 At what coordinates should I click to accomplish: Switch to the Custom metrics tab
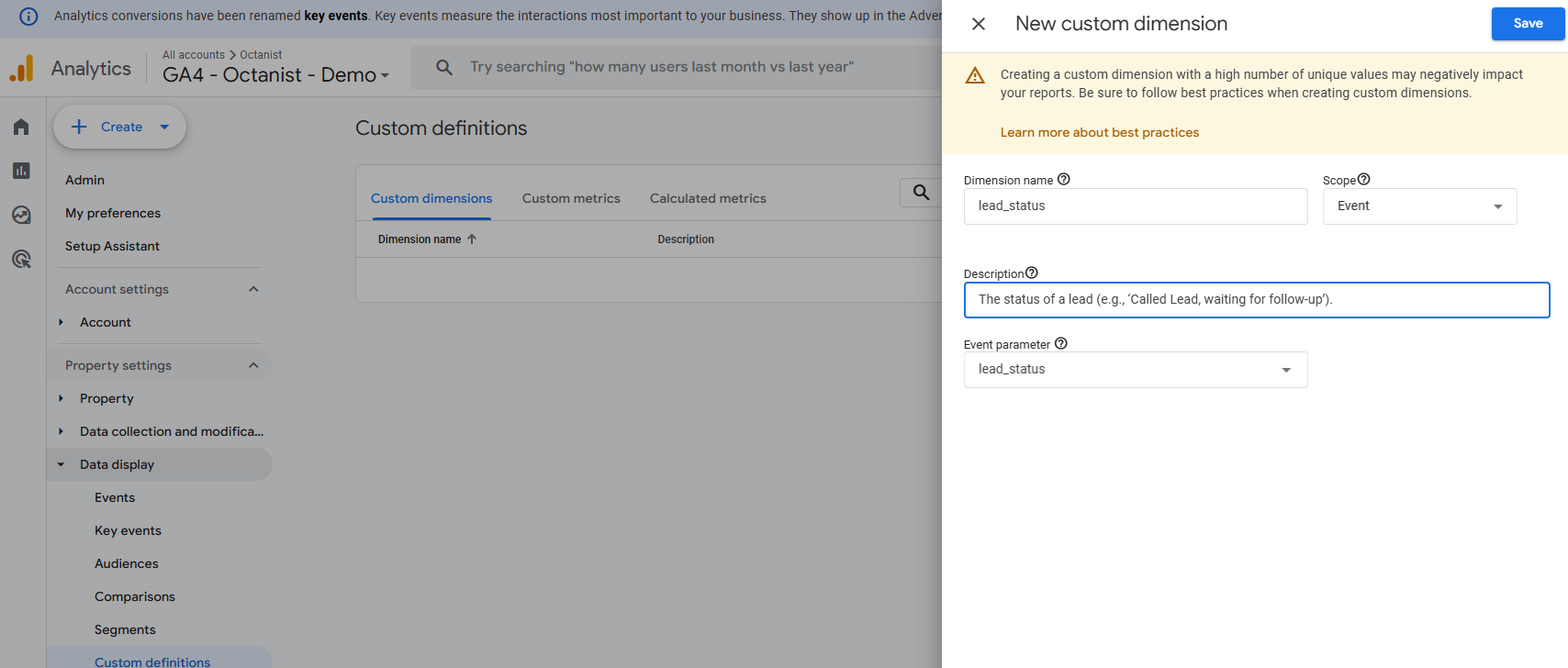(571, 198)
